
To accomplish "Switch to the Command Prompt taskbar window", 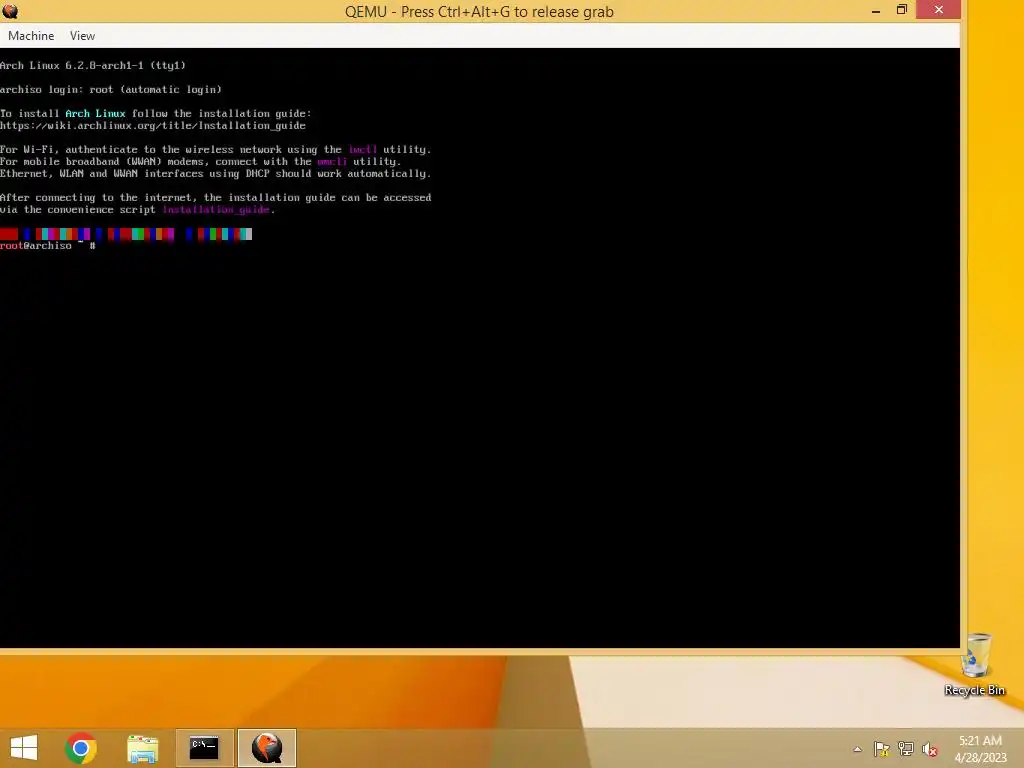I will click(x=204, y=748).
